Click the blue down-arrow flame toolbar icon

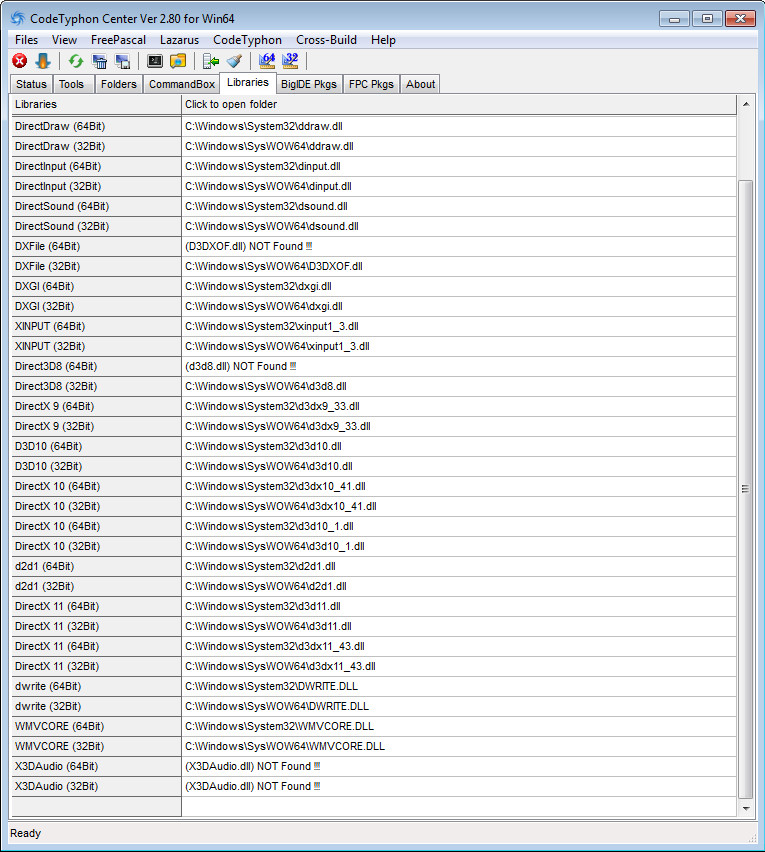[43, 61]
